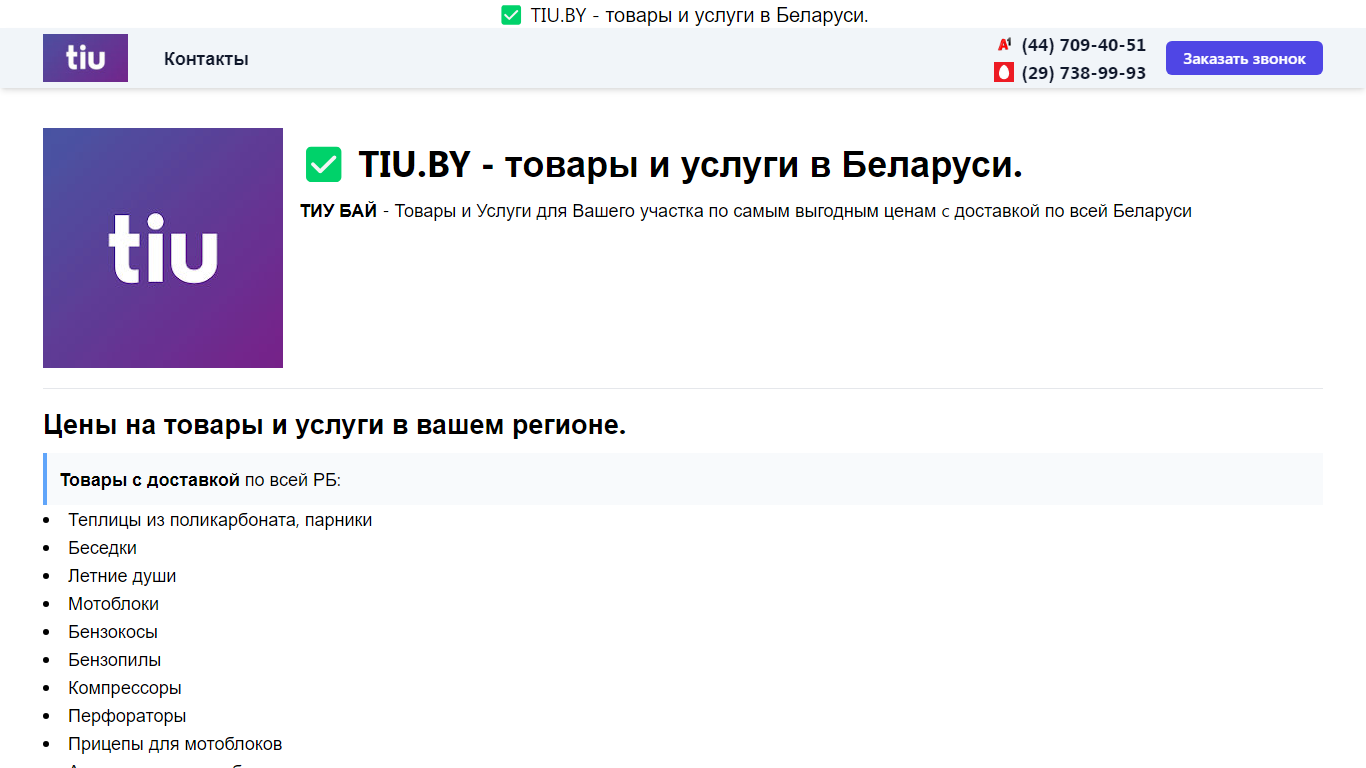Click the large purple tiu logo image
This screenshot has width=1366, height=768.
click(x=163, y=248)
